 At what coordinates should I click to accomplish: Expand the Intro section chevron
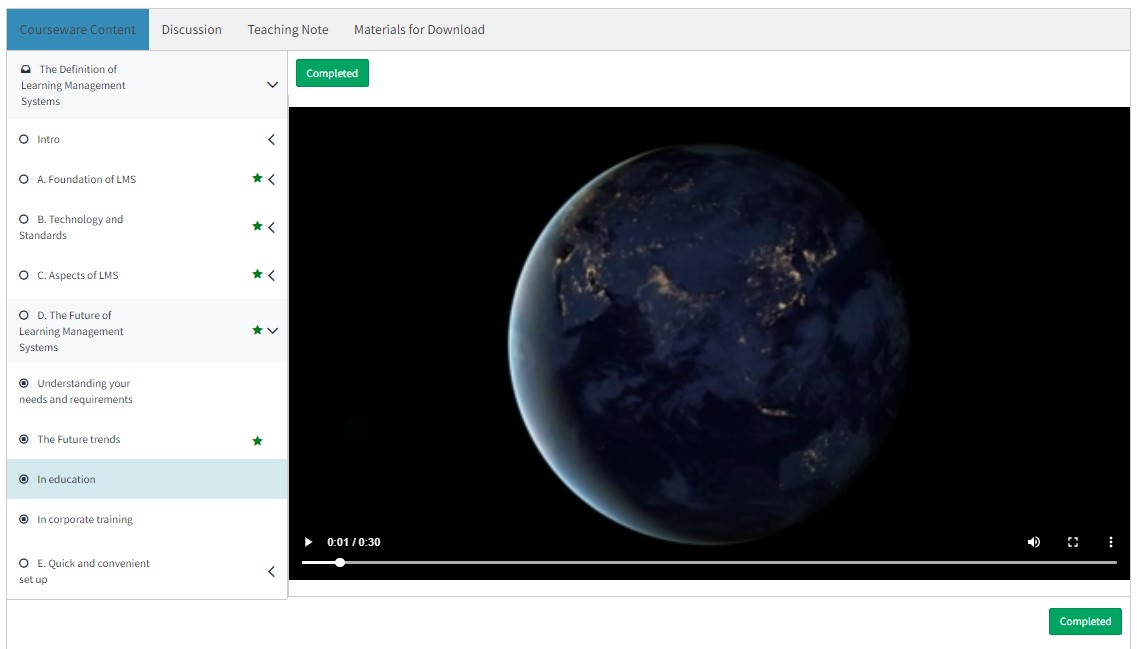(271, 140)
